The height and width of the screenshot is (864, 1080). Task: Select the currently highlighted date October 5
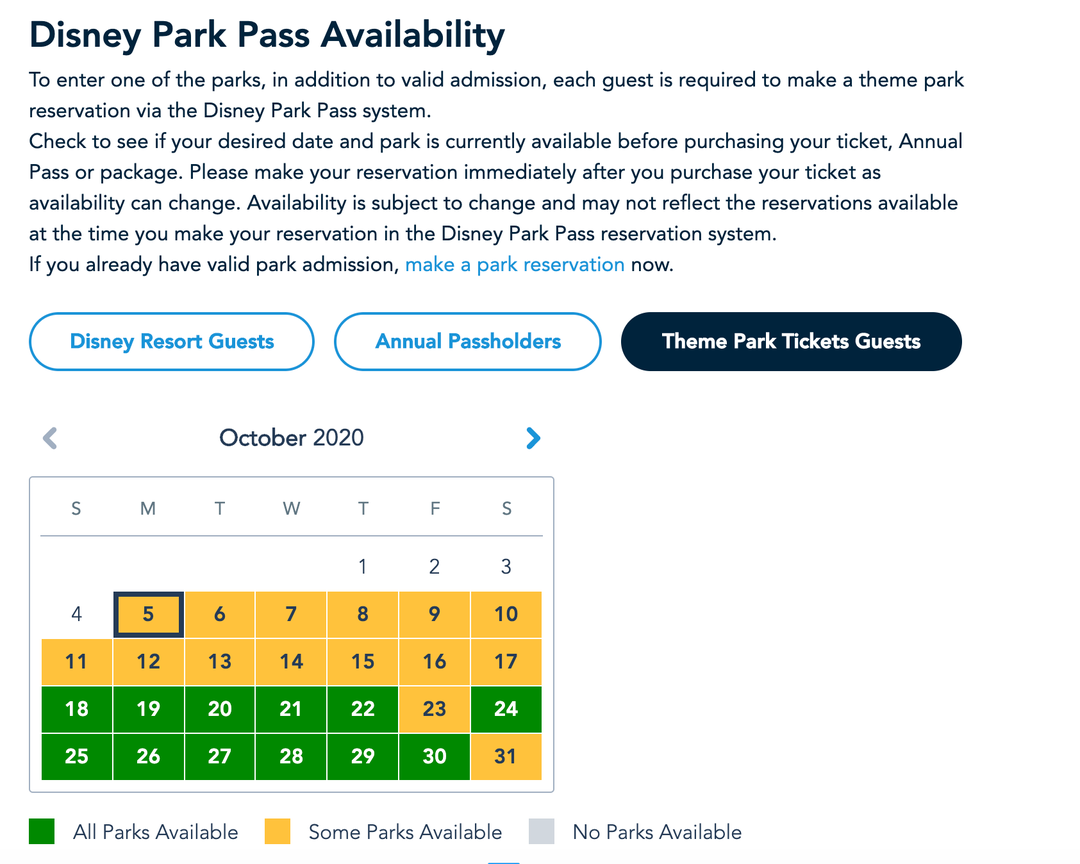(148, 614)
